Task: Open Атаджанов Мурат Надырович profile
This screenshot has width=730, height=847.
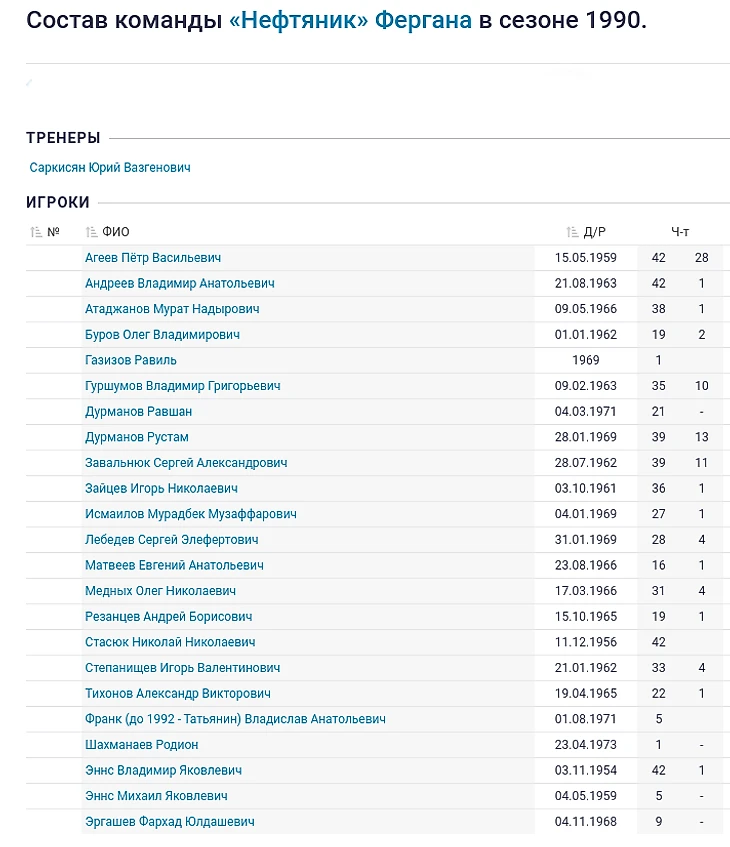Action: click(172, 309)
